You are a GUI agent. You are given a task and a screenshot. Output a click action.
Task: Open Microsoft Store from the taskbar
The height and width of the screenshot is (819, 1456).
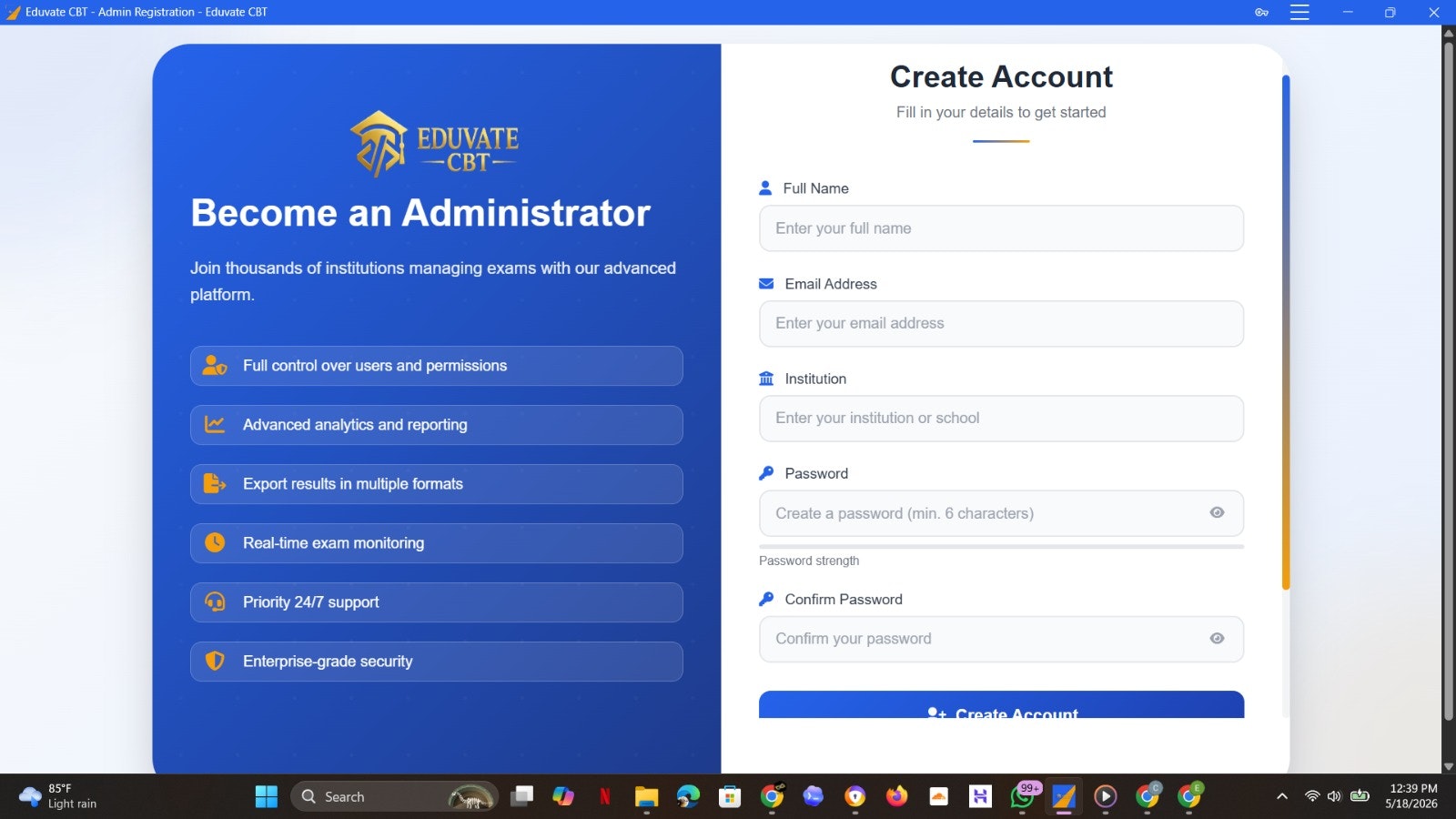coord(730,797)
